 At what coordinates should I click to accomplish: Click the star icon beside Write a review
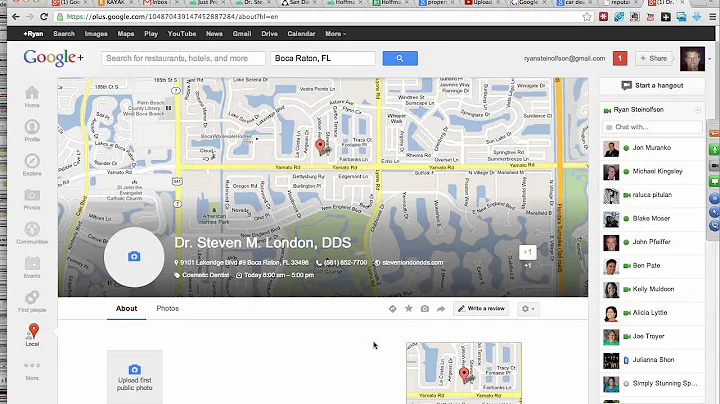(x=408, y=309)
